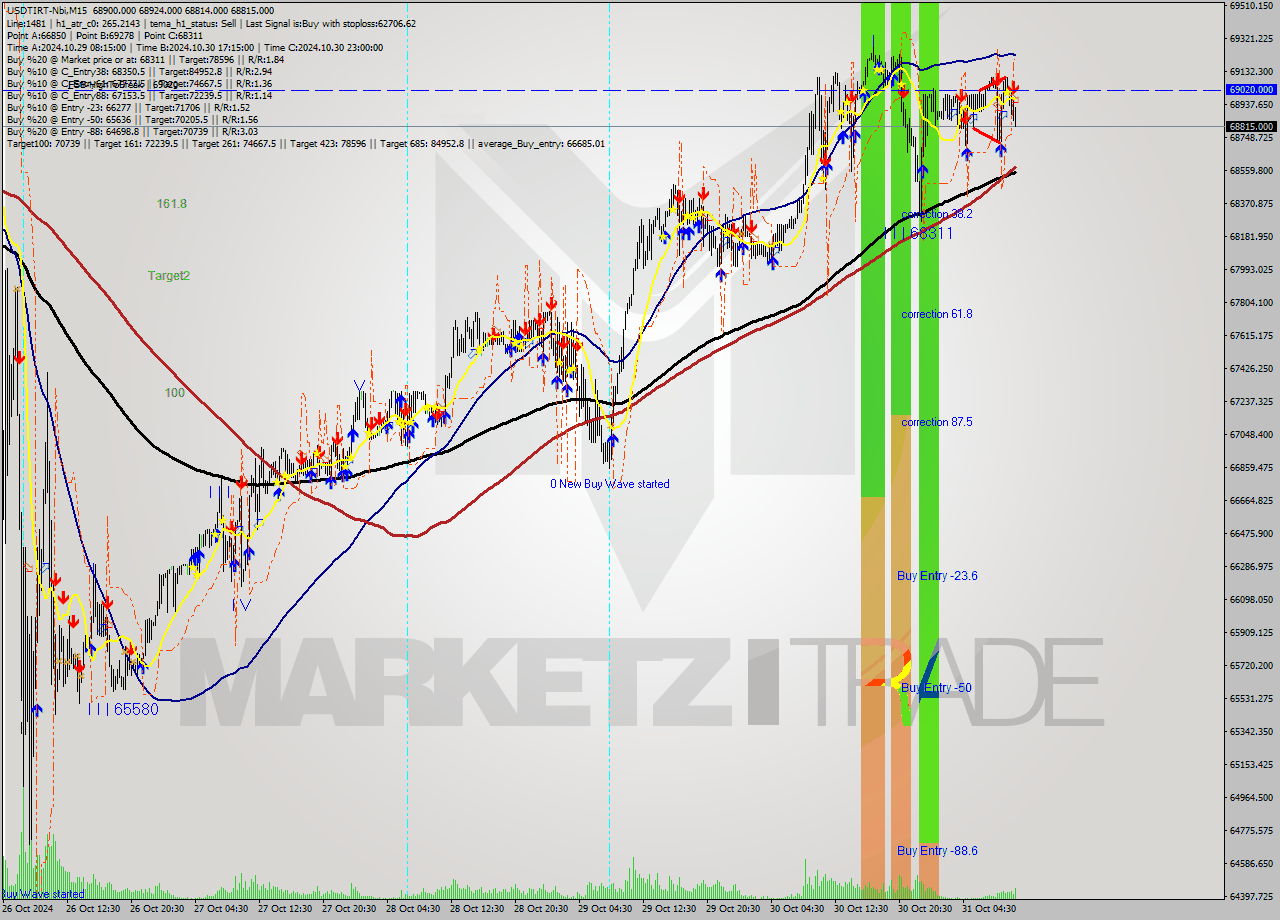This screenshot has height=920, width=1280.
Task: Click the 'Buy Wave started' label at bottom-left
Action: [42, 894]
